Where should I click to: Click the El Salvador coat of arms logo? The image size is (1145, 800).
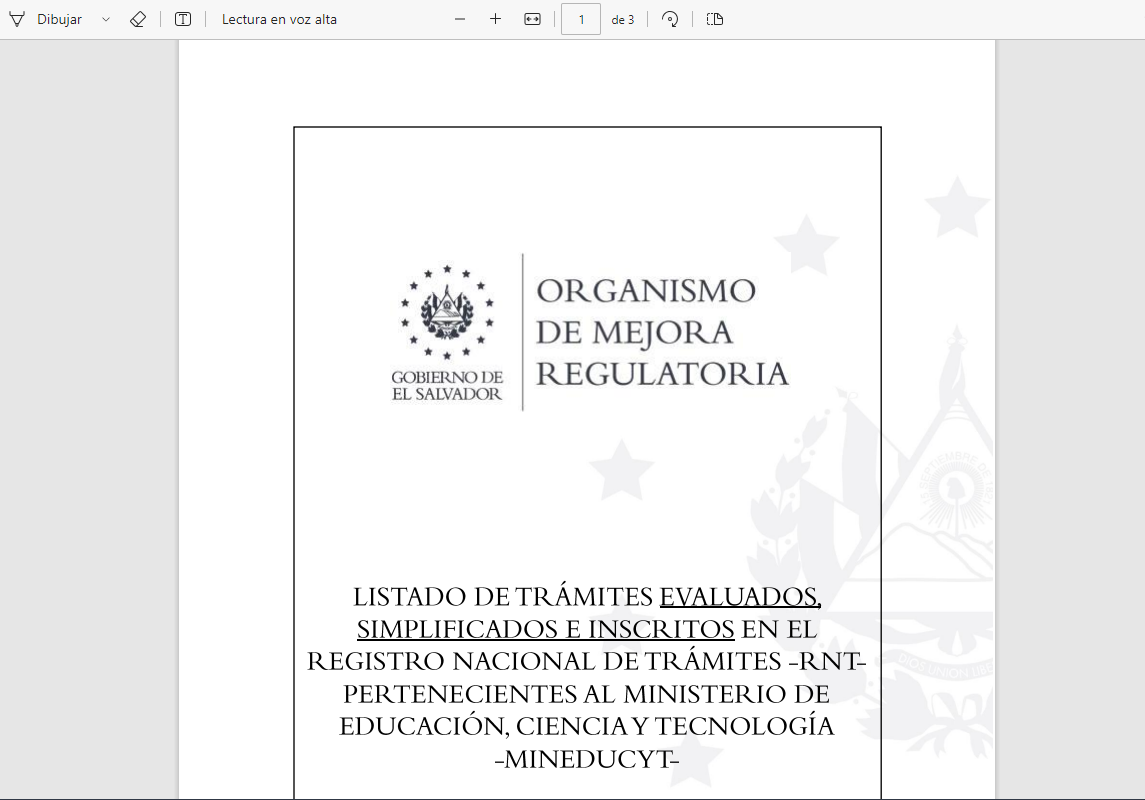447,312
